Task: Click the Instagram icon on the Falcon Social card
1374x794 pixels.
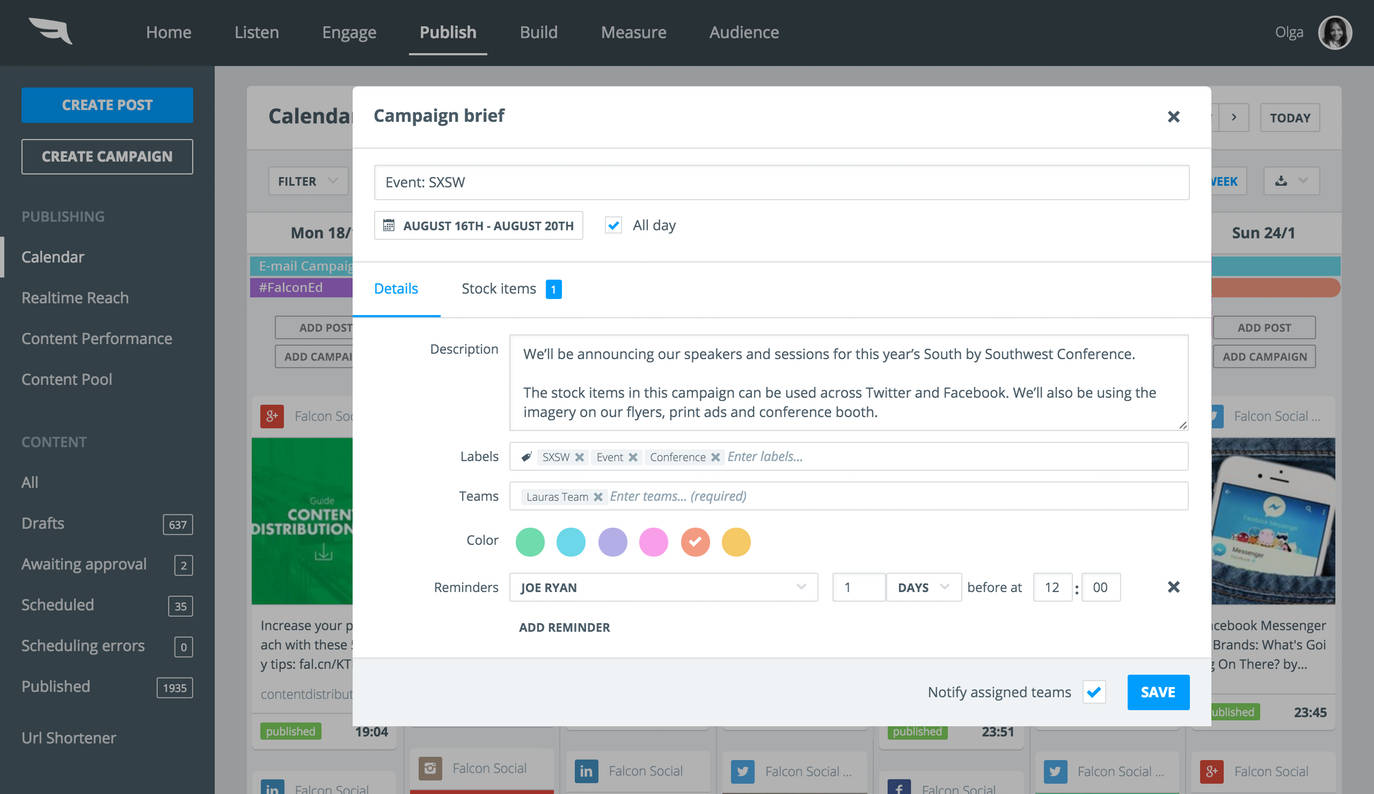Action: point(429,767)
